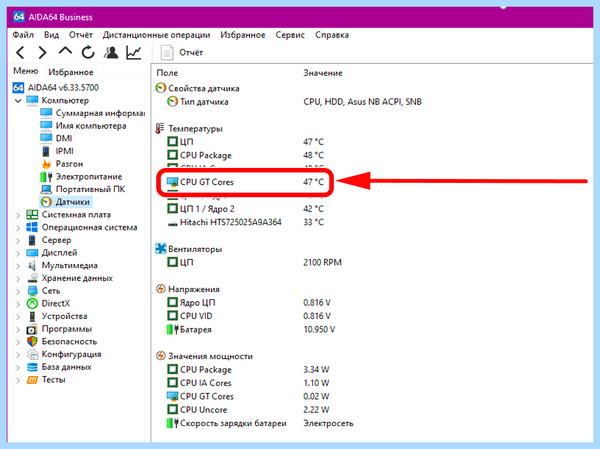Viewport: 600px width, 449px height.
Task: Click the CPU Package temperature checkbox icon
Action: [173, 155]
